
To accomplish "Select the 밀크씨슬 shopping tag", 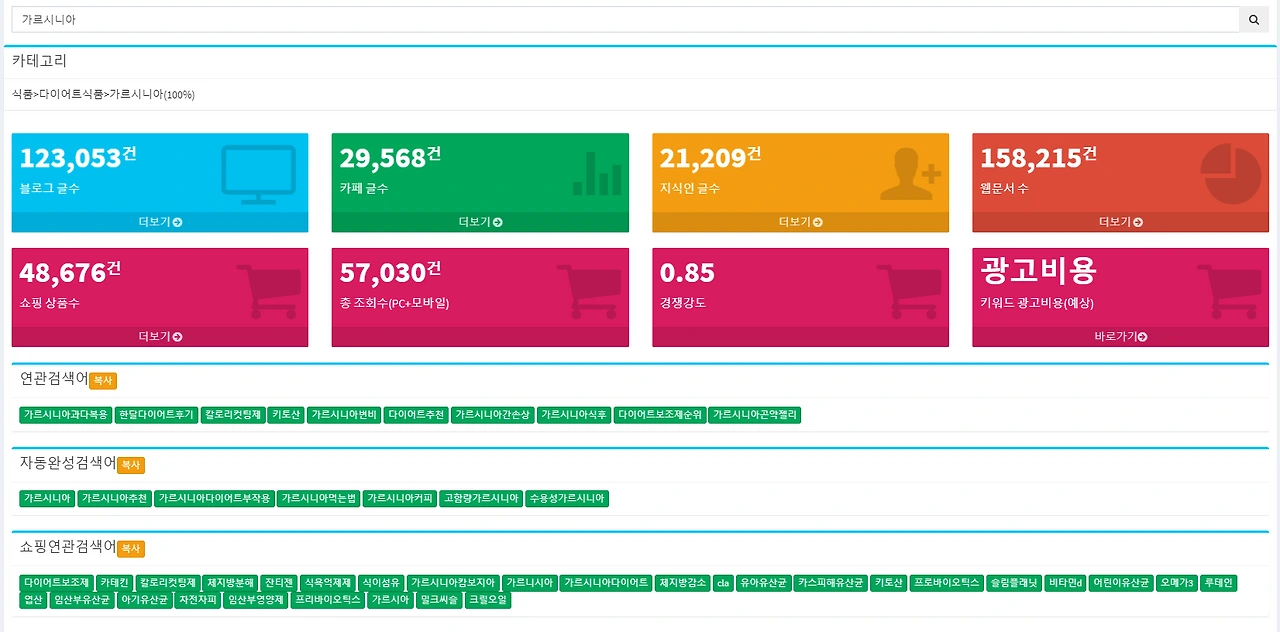I will coord(439,600).
